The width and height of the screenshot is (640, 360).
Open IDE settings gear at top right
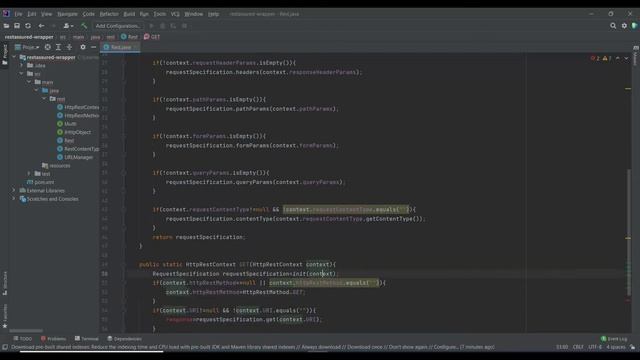point(624,26)
